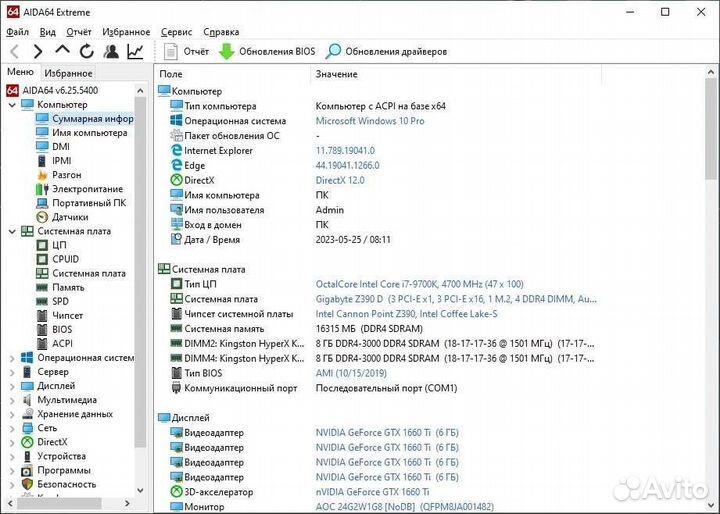The height and width of the screenshot is (514, 720).
Task: Open the Сервис menu
Action: (176, 32)
